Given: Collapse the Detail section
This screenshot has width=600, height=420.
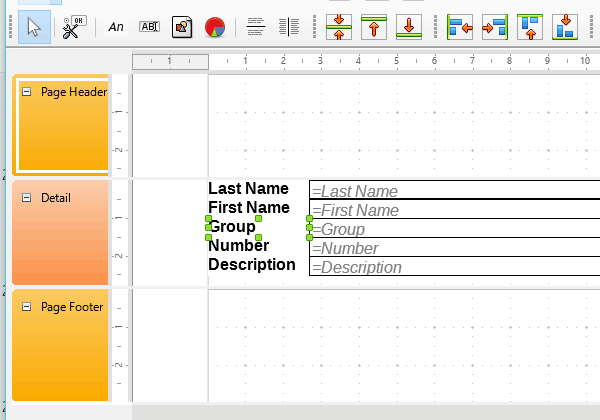Looking at the screenshot, I should pyautogui.click(x=26, y=197).
